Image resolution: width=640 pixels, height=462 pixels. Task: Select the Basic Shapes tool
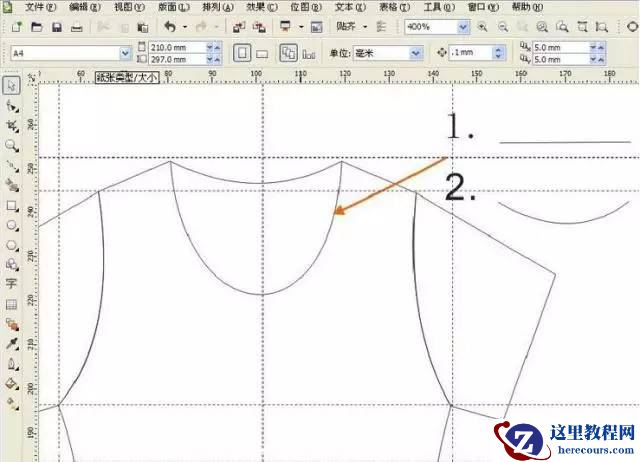12,264
